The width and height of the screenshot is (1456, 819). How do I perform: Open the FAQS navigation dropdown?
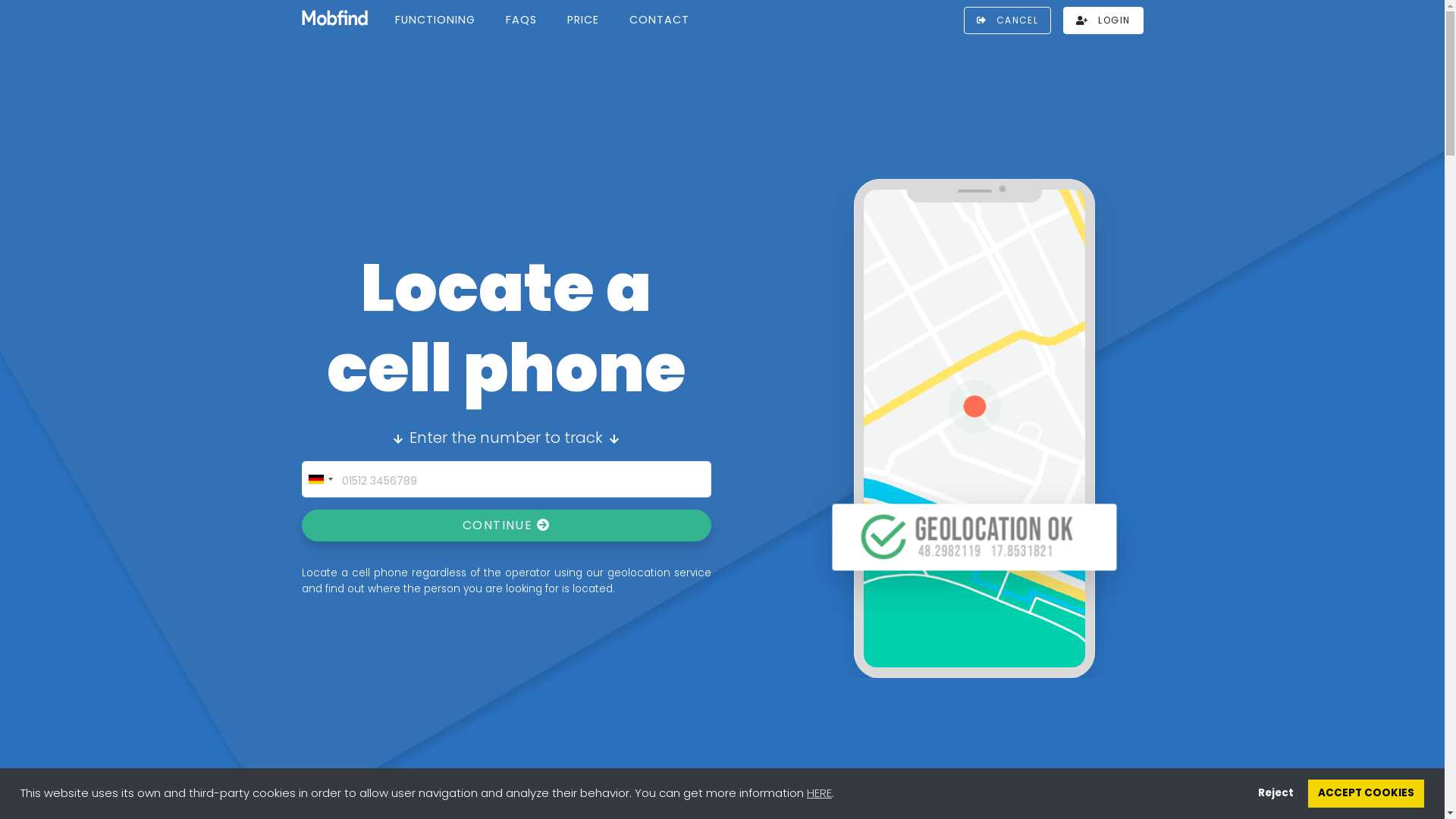pos(521,20)
